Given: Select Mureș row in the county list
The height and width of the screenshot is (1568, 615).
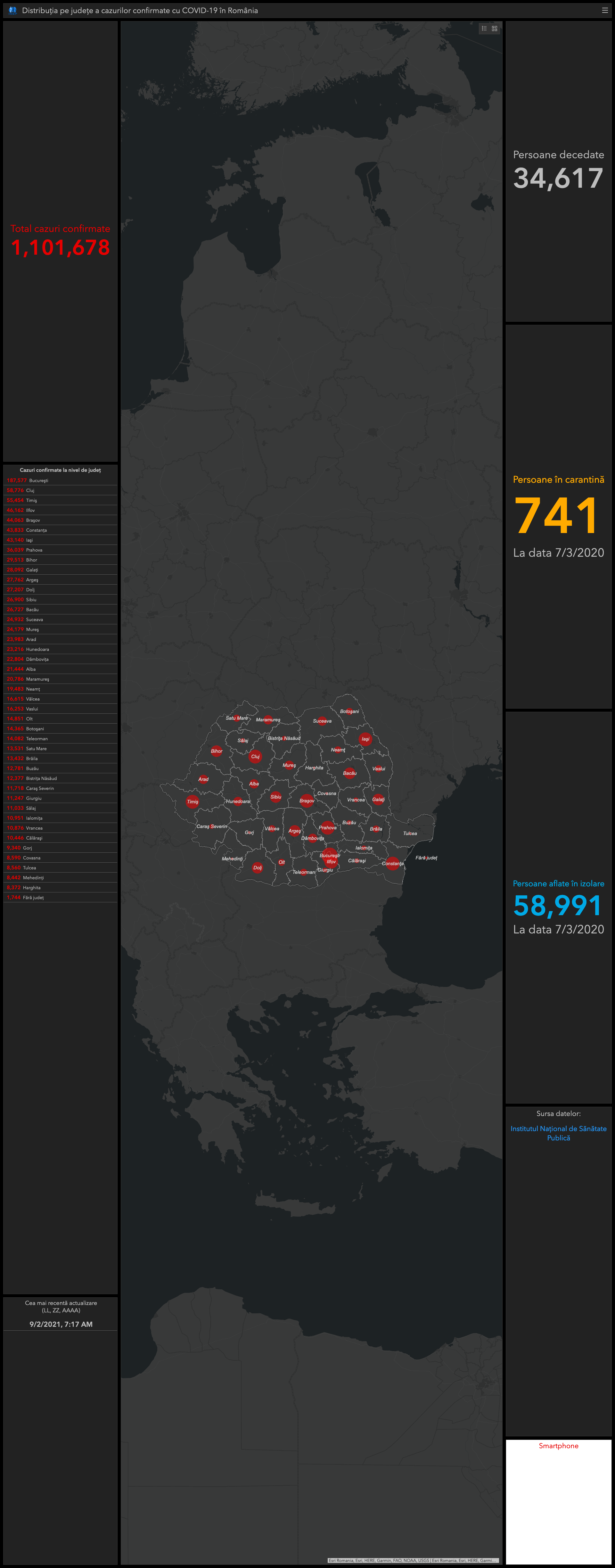Looking at the screenshot, I should tap(60, 629).
